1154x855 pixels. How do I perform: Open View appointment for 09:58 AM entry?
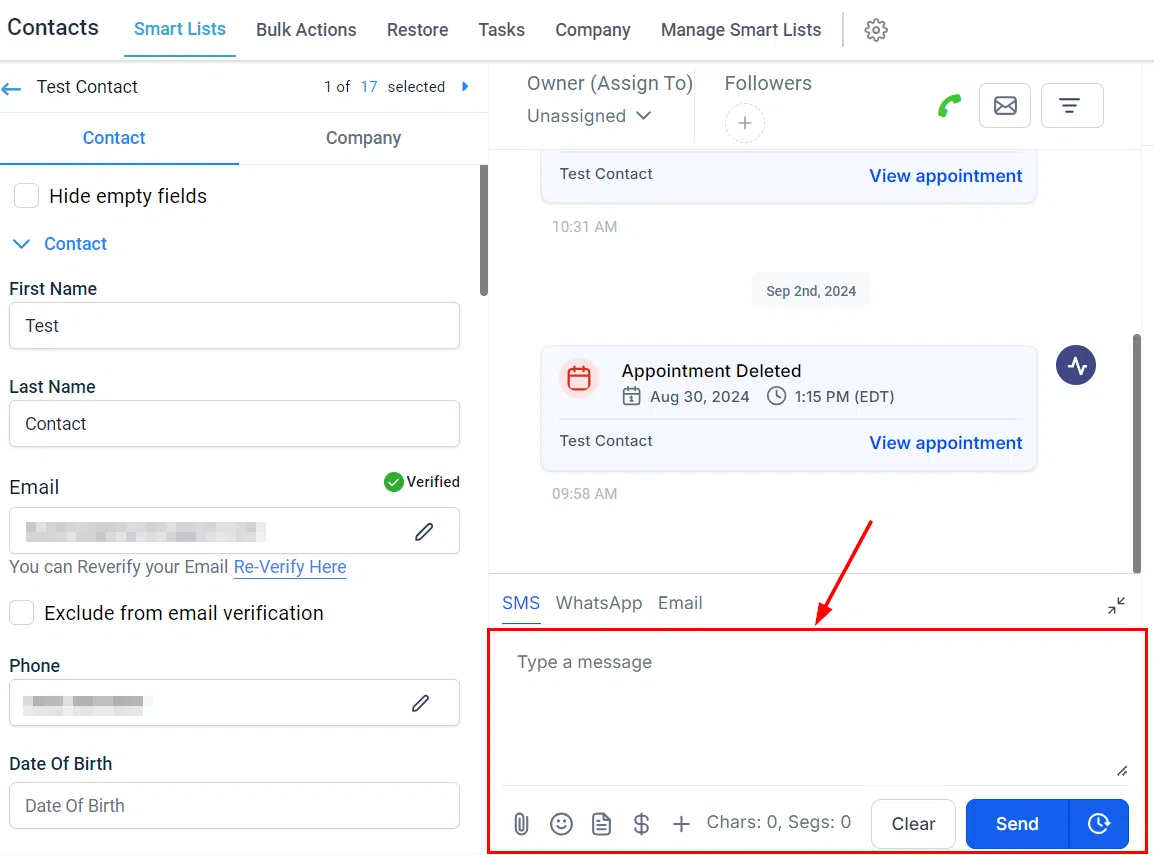tap(946, 443)
